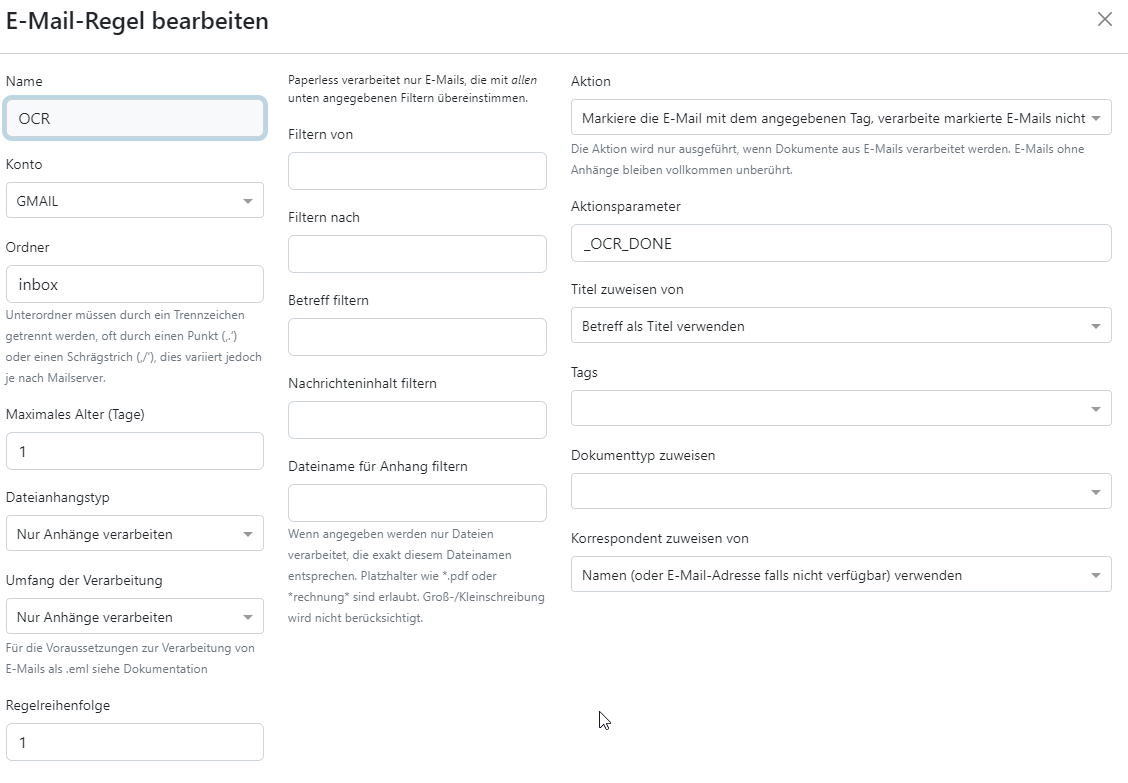Open the Titel zuweisen von dropdown
This screenshot has width=1128, height=783.
[x=841, y=325]
